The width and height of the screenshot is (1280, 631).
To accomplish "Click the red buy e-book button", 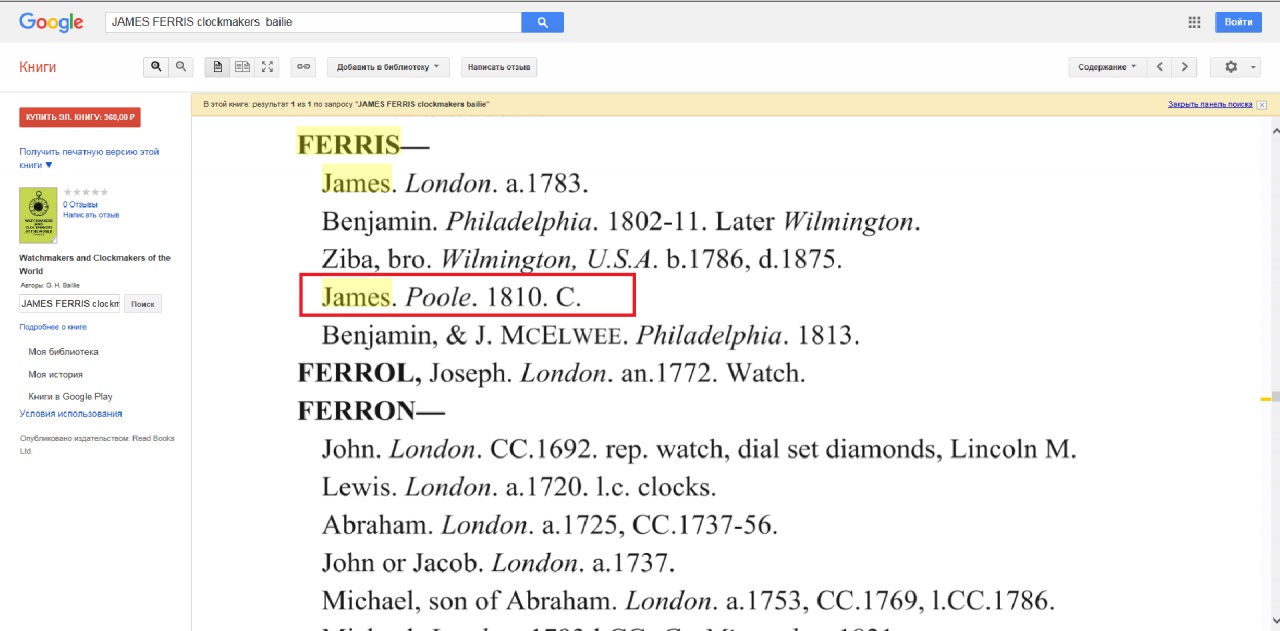I will click(x=80, y=117).
